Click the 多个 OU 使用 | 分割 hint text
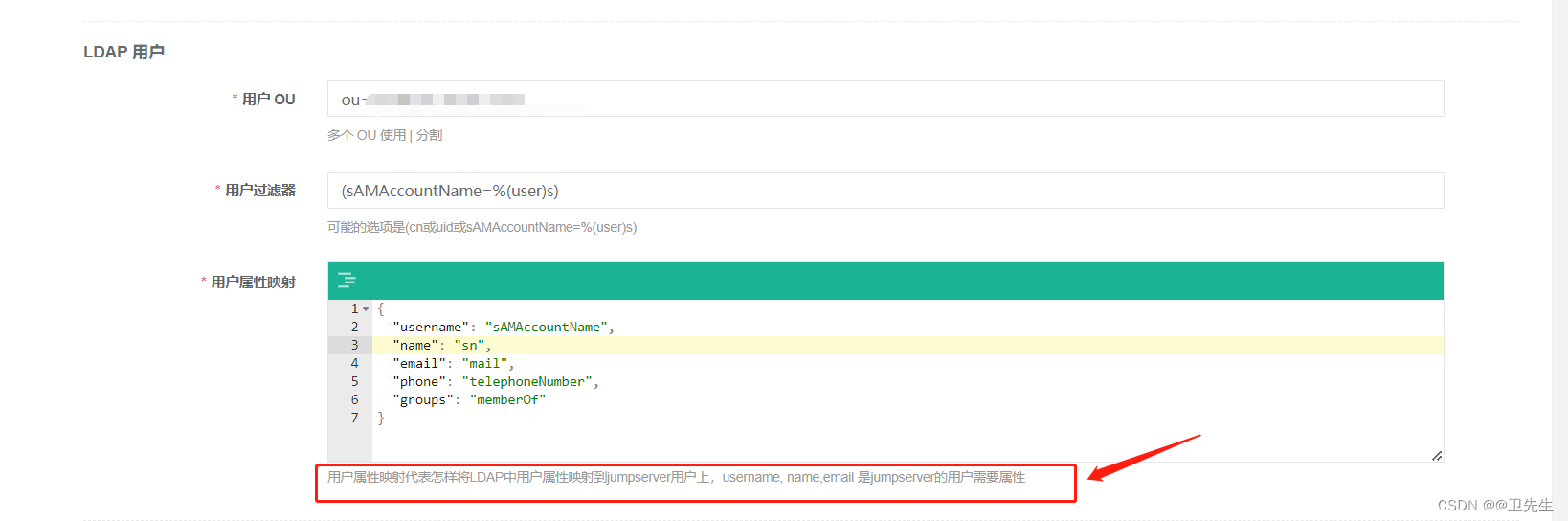 tap(385, 135)
